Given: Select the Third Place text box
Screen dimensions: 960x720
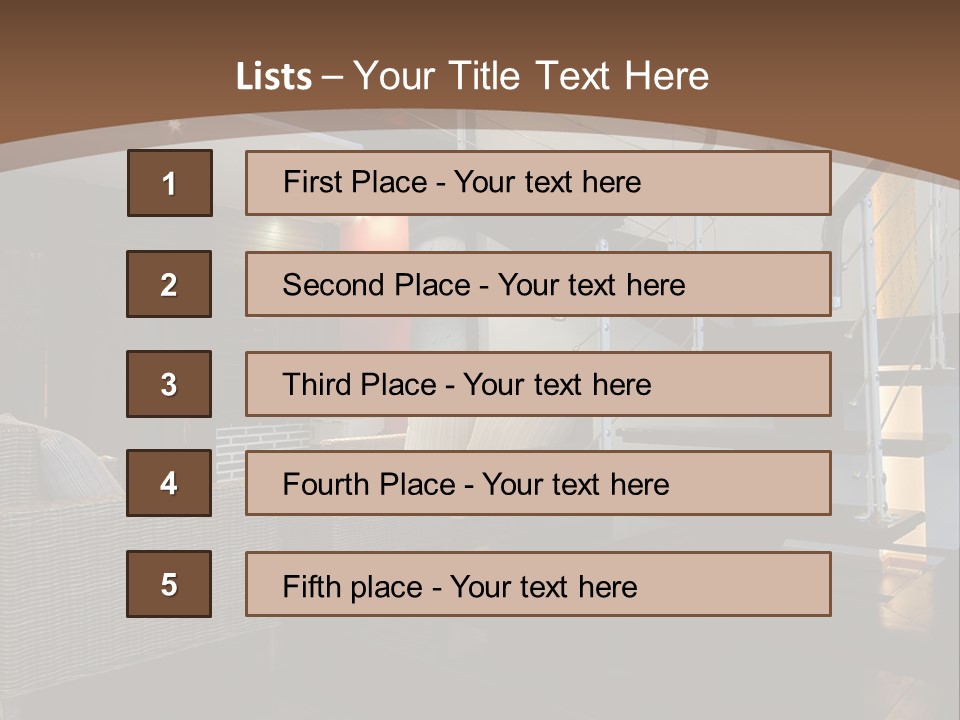Looking at the screenshot, I should 538,384.
